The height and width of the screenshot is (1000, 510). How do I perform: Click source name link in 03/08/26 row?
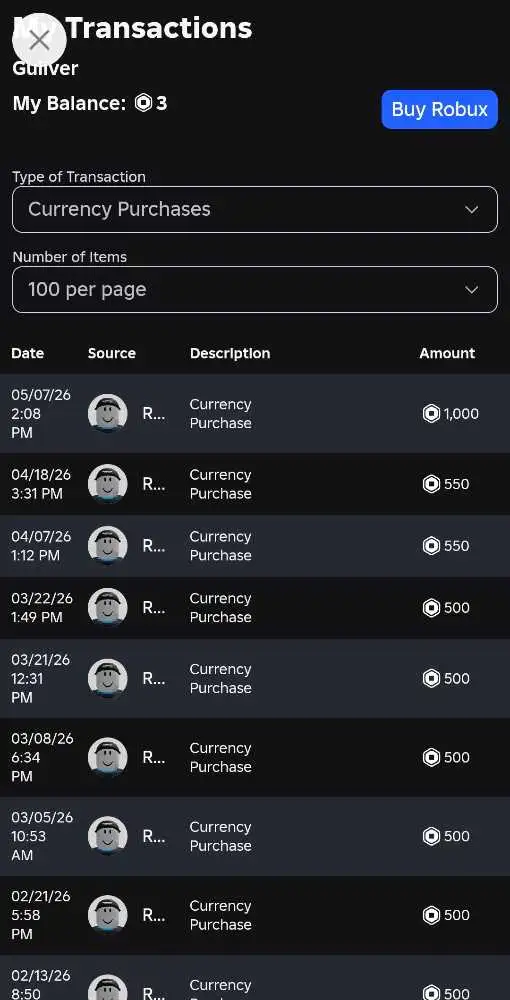[x=154, y=758]
